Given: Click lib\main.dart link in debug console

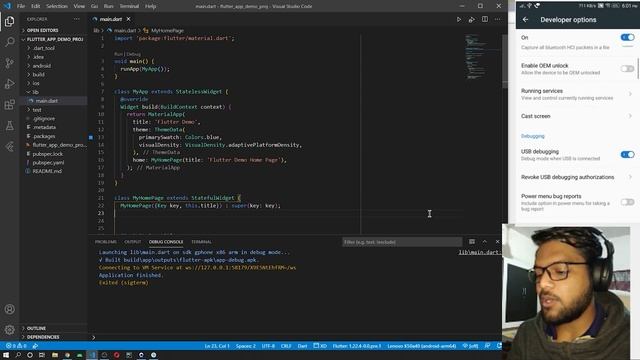Looking at the screenshot, I should click(x=479, y=252).
